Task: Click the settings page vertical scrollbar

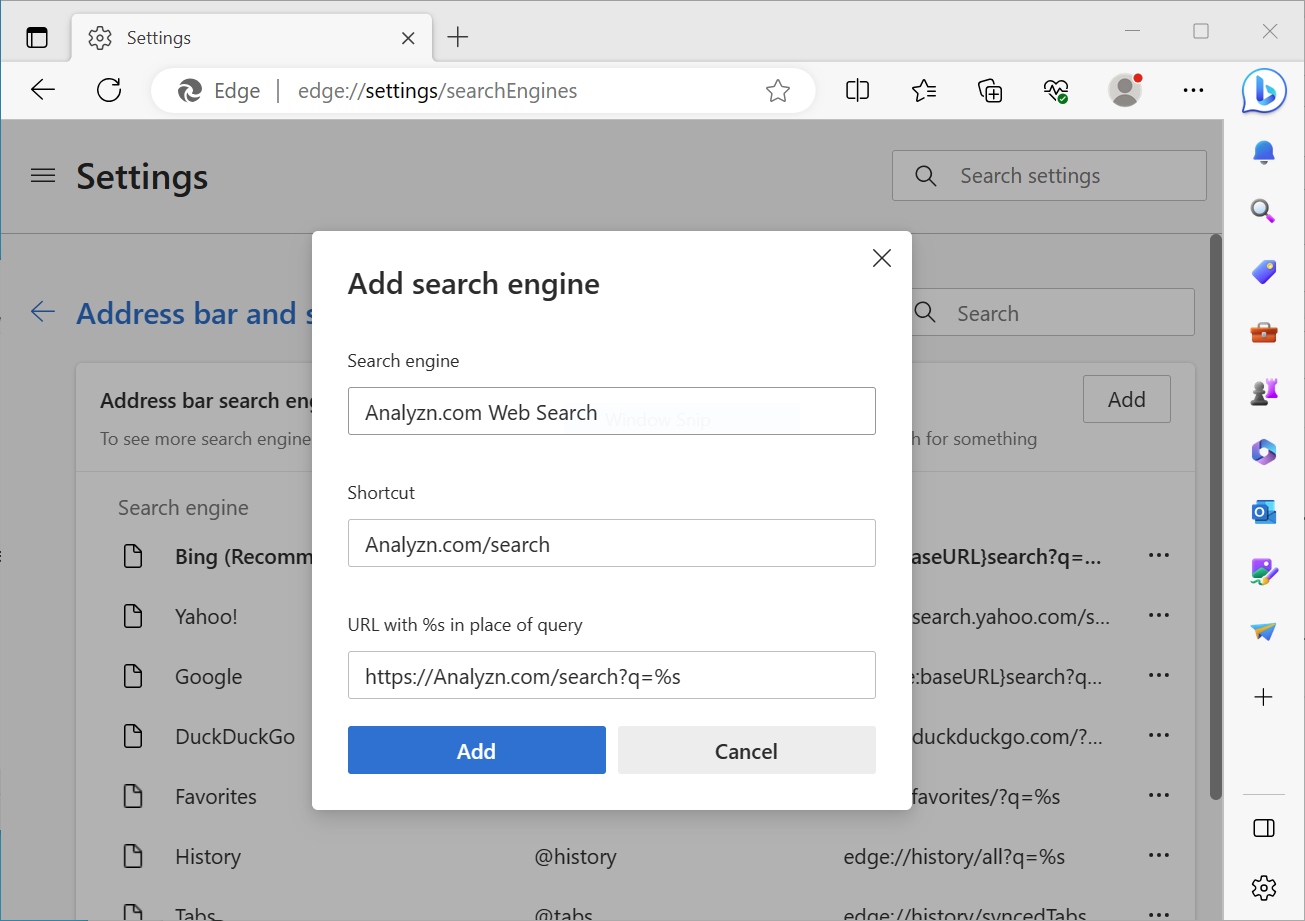Action: click(1216, 516)
